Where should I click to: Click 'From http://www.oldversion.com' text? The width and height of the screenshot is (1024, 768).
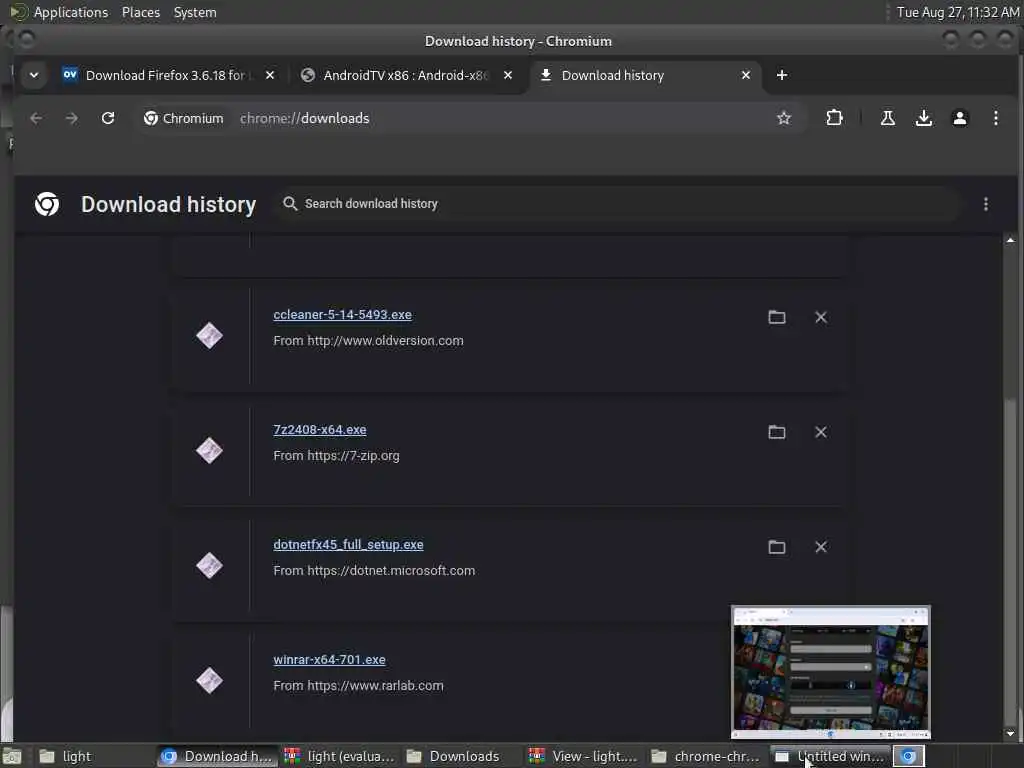tap(368, 341)
